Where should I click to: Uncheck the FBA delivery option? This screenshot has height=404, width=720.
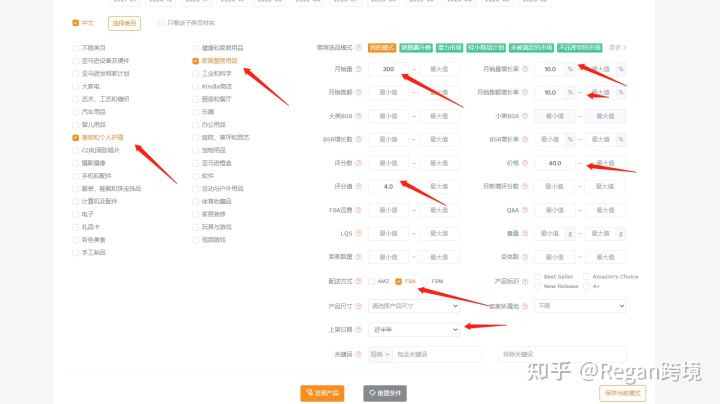click(x=399, y=281)
